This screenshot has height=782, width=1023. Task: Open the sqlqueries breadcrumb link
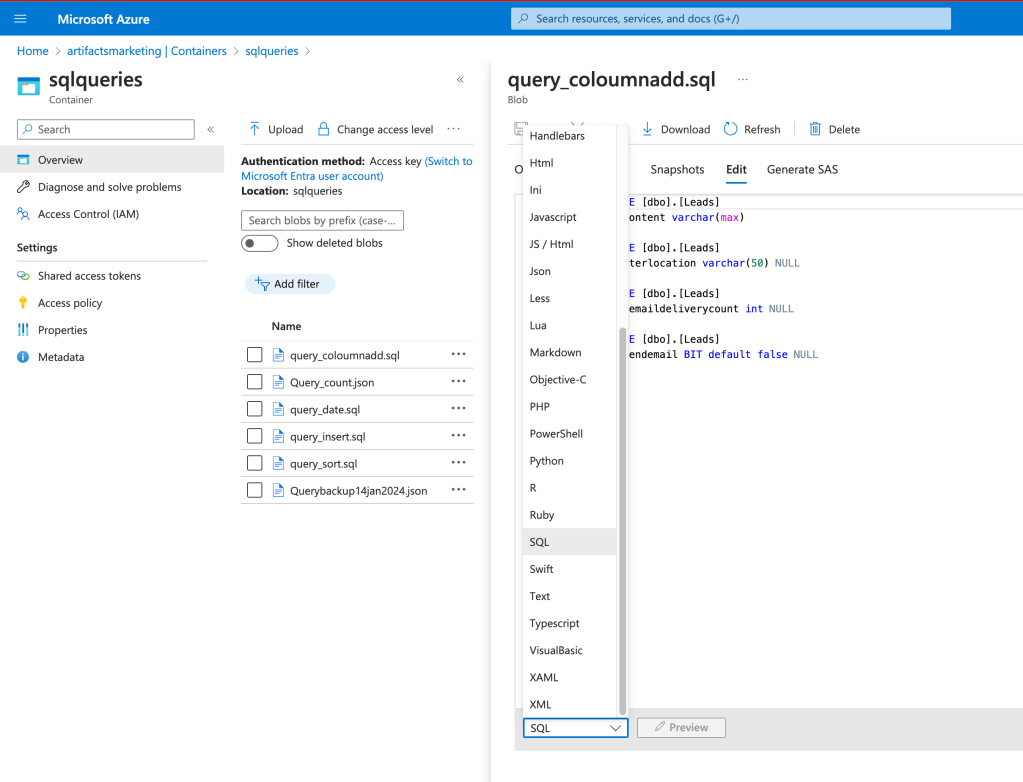point(271,51)
